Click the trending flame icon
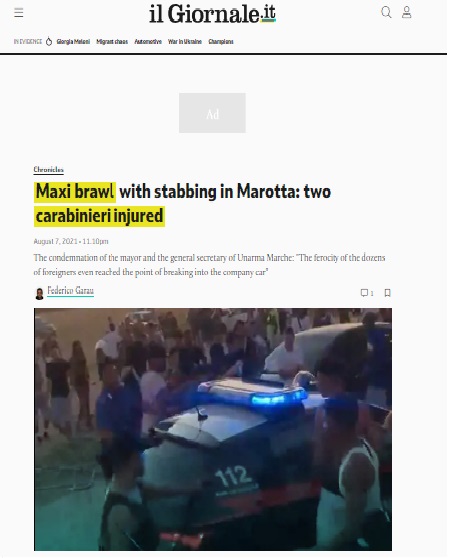 (x=49, y=41)
